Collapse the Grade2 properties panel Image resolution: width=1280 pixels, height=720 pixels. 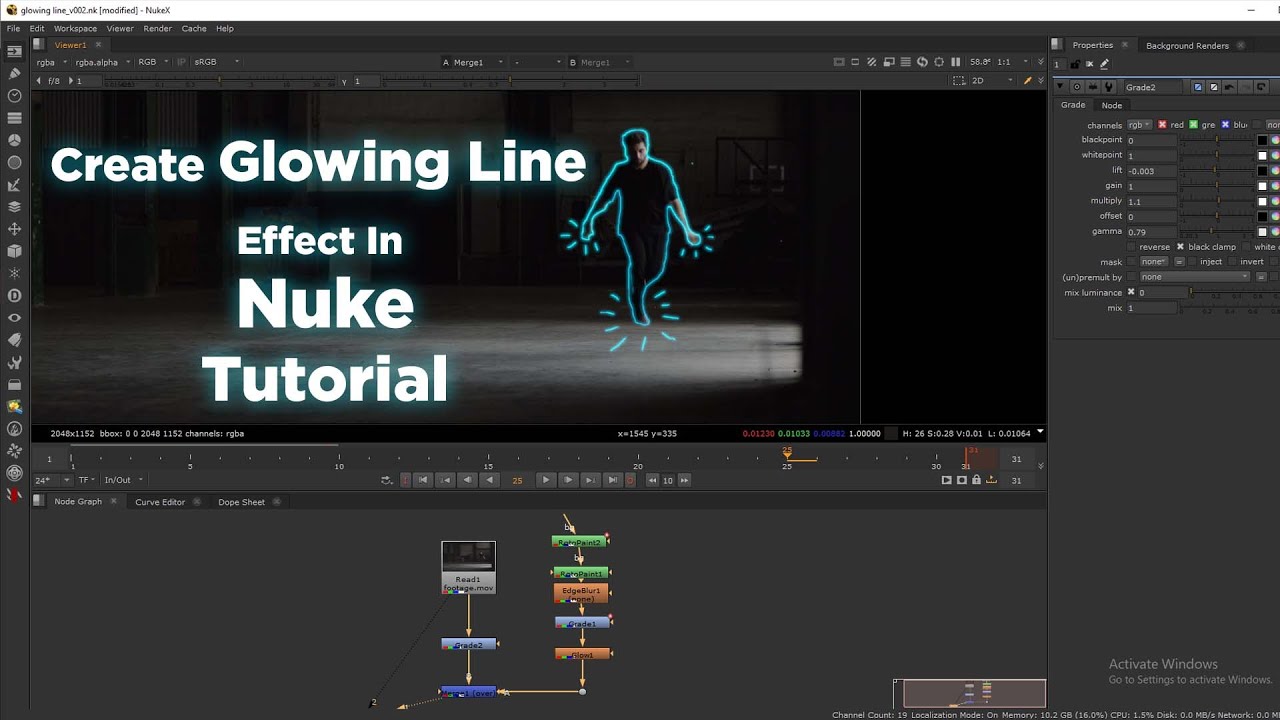(x=1061, y=87)
